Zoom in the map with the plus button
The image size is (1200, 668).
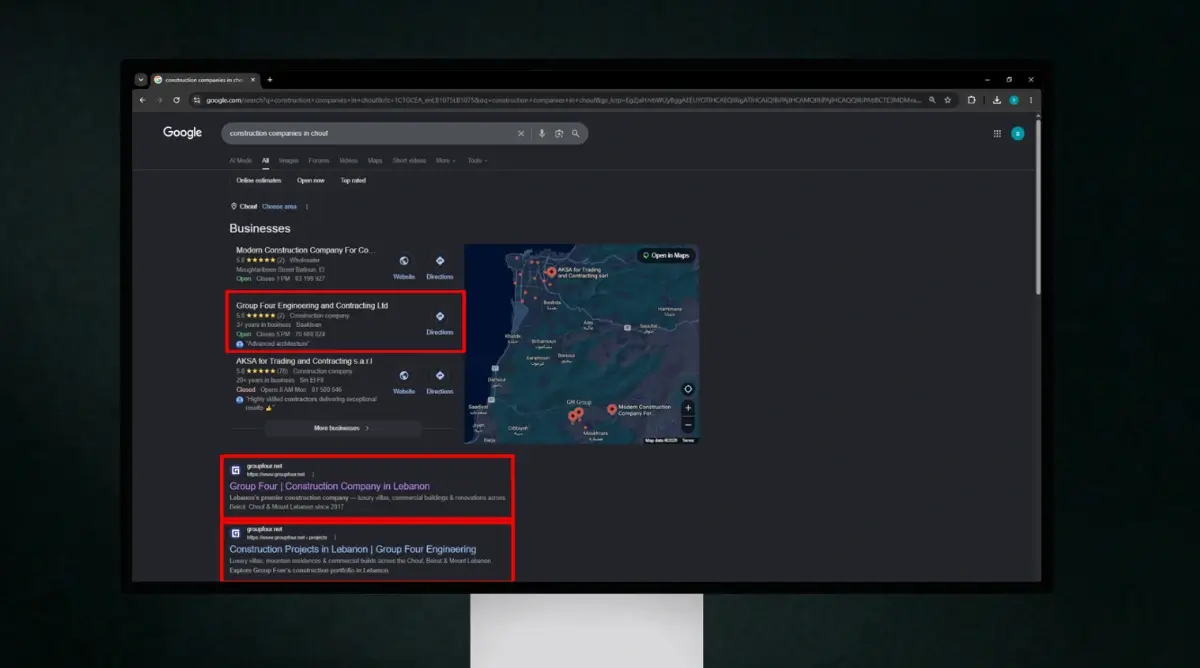[688, 408]
